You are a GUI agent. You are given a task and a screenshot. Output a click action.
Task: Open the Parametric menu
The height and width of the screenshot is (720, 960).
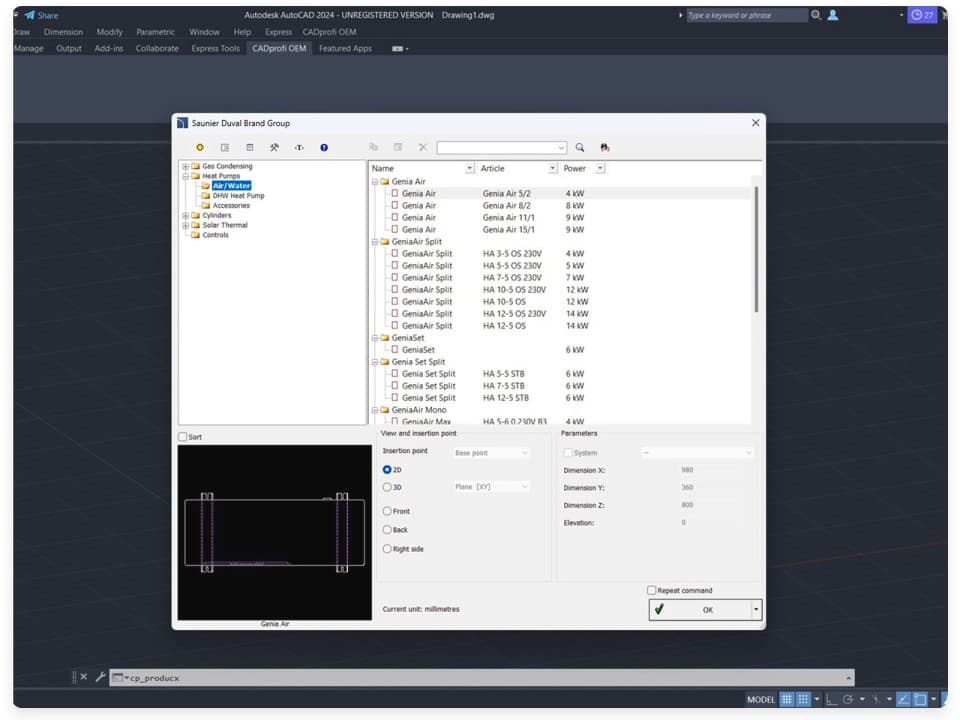tap(155, 32)
